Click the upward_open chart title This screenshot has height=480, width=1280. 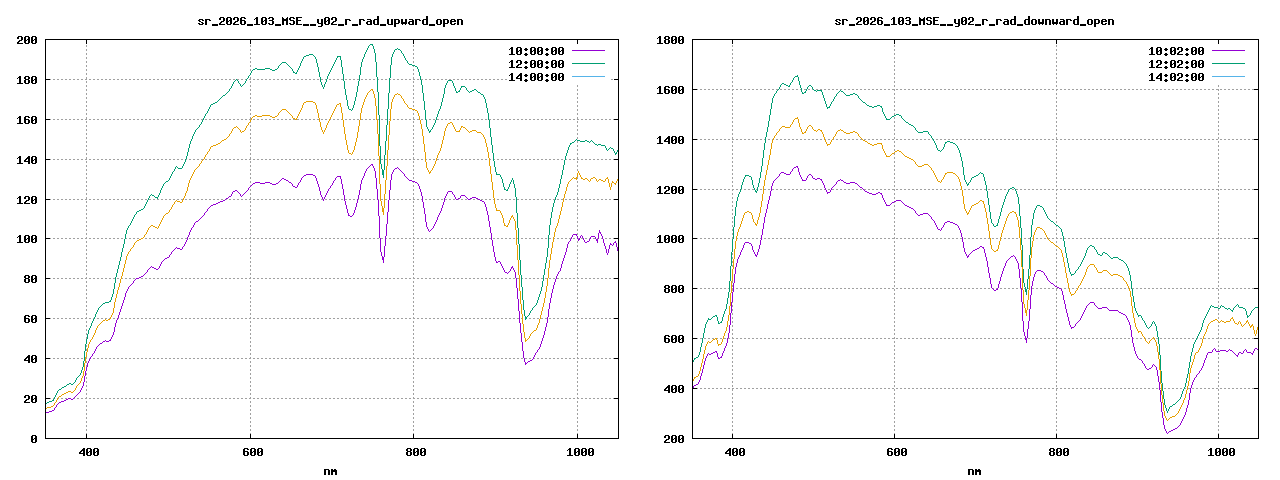330,21
